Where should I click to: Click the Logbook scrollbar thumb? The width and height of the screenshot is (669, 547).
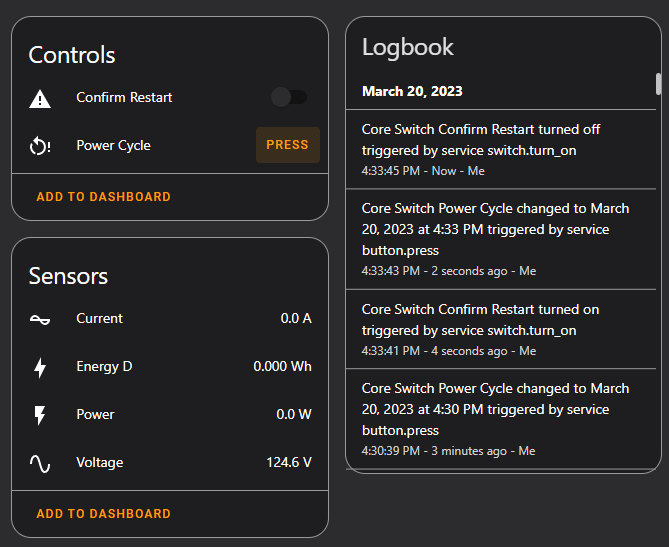click(657, 84)
